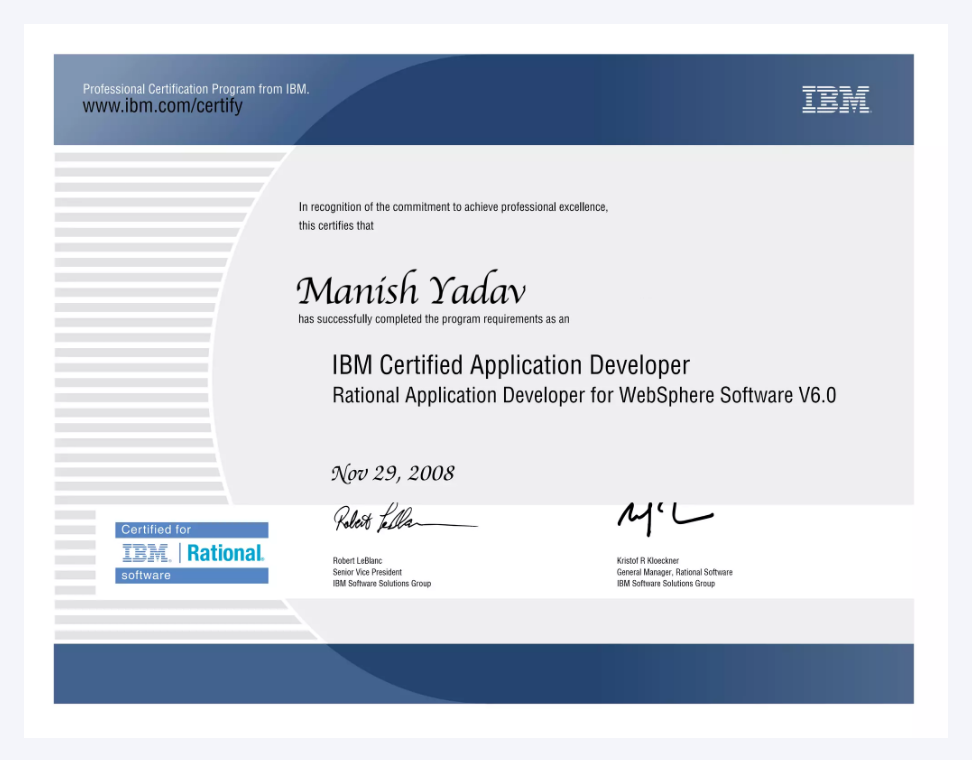Click 'Senior Vice President' text

tap(367, 572)
